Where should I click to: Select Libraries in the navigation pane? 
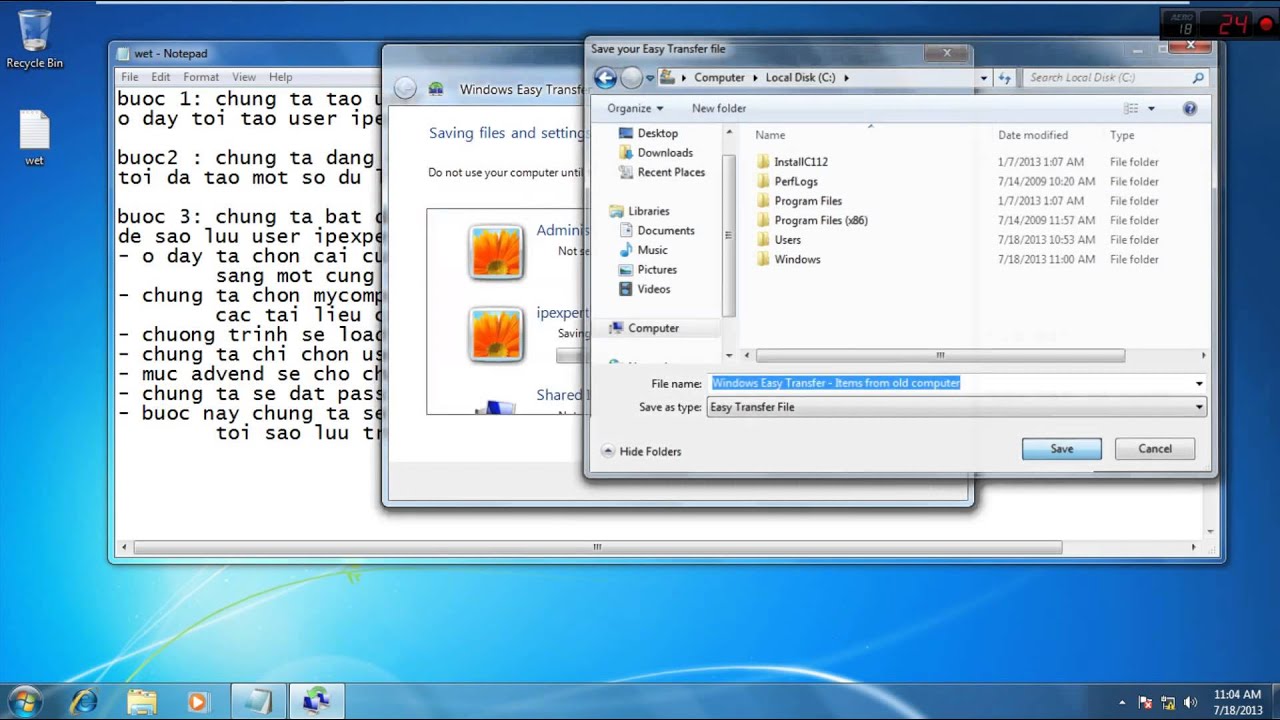click(x=638, y=211)
